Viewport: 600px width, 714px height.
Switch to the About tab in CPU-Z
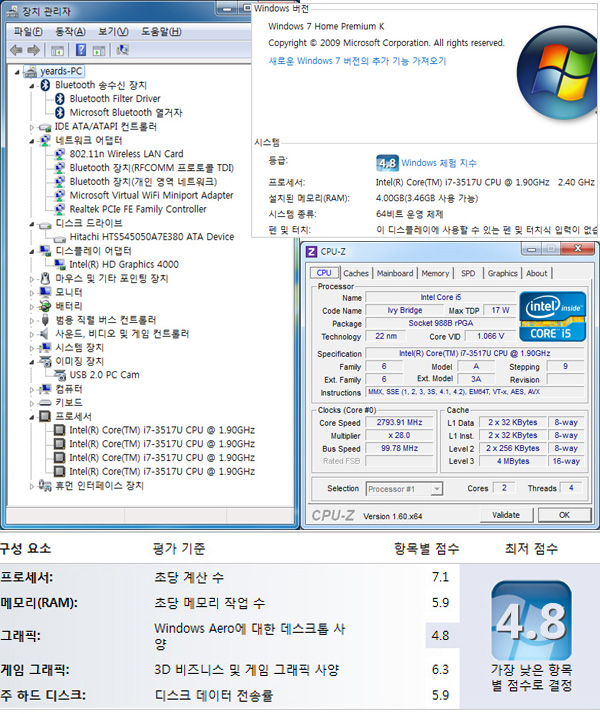(536, 273)
